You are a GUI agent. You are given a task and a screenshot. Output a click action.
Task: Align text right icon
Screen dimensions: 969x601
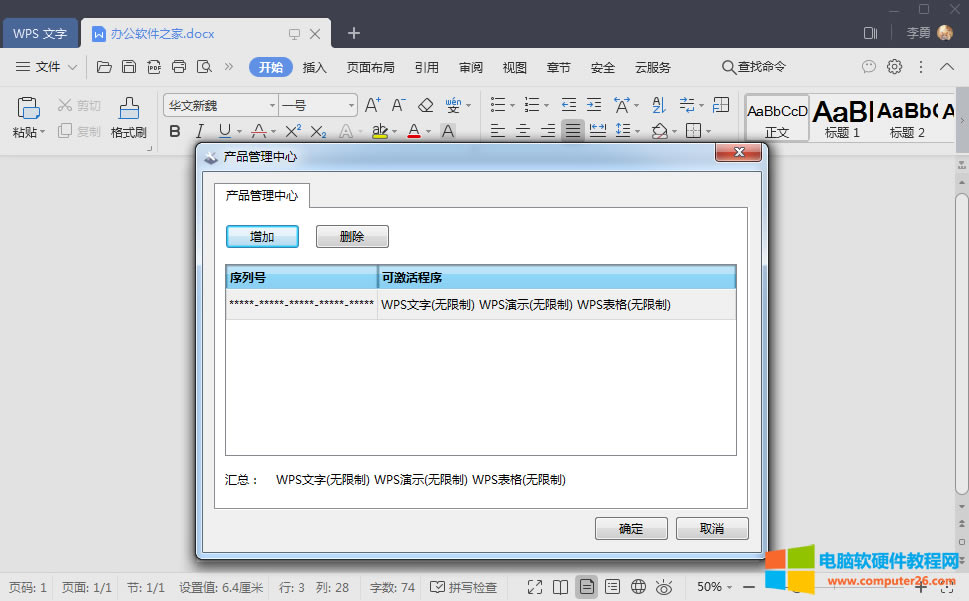pyautogui.click(x=548, y=131)
